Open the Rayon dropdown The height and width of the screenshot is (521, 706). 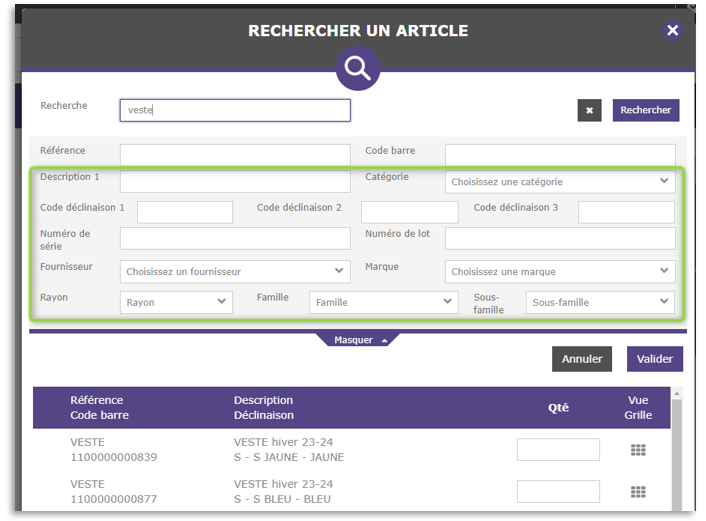pyautogui.click(x=176, y=302)
